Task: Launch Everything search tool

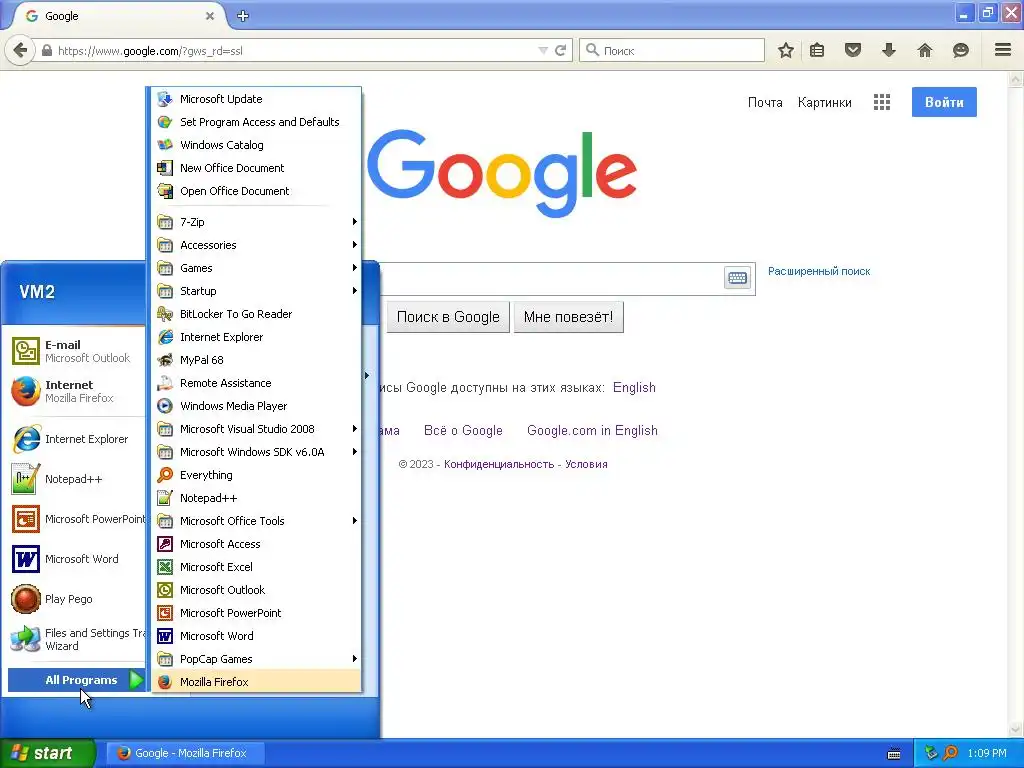Action: tap(257, 475)
